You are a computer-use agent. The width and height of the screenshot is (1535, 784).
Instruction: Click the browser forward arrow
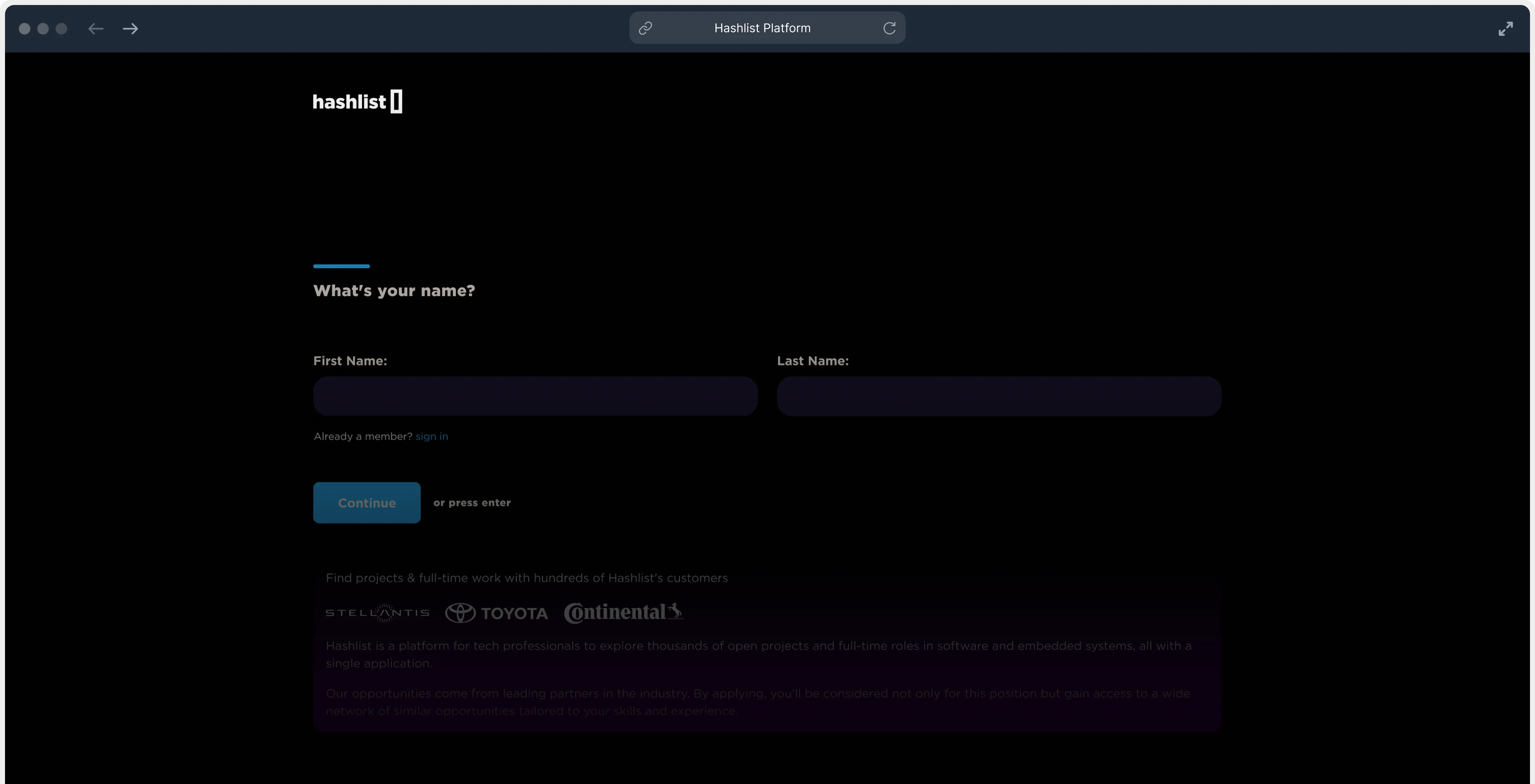(131, 29)
